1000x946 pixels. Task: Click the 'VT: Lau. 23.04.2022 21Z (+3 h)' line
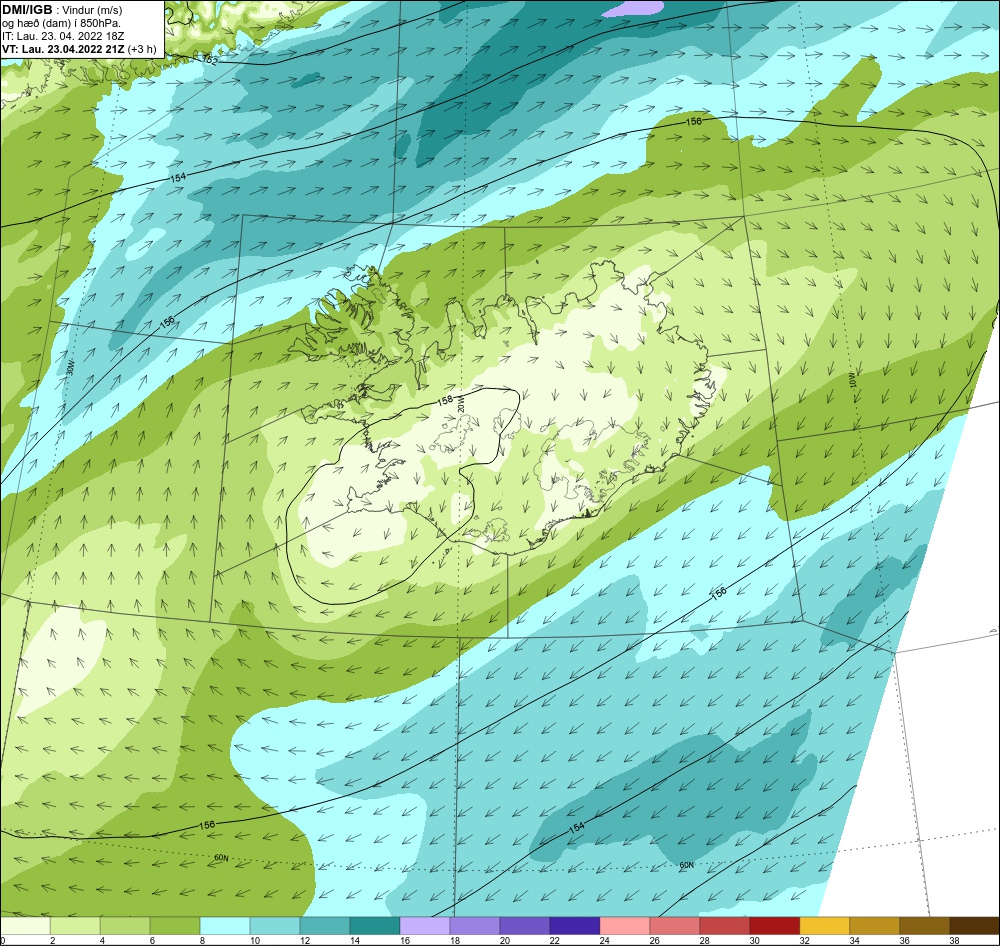79,48
